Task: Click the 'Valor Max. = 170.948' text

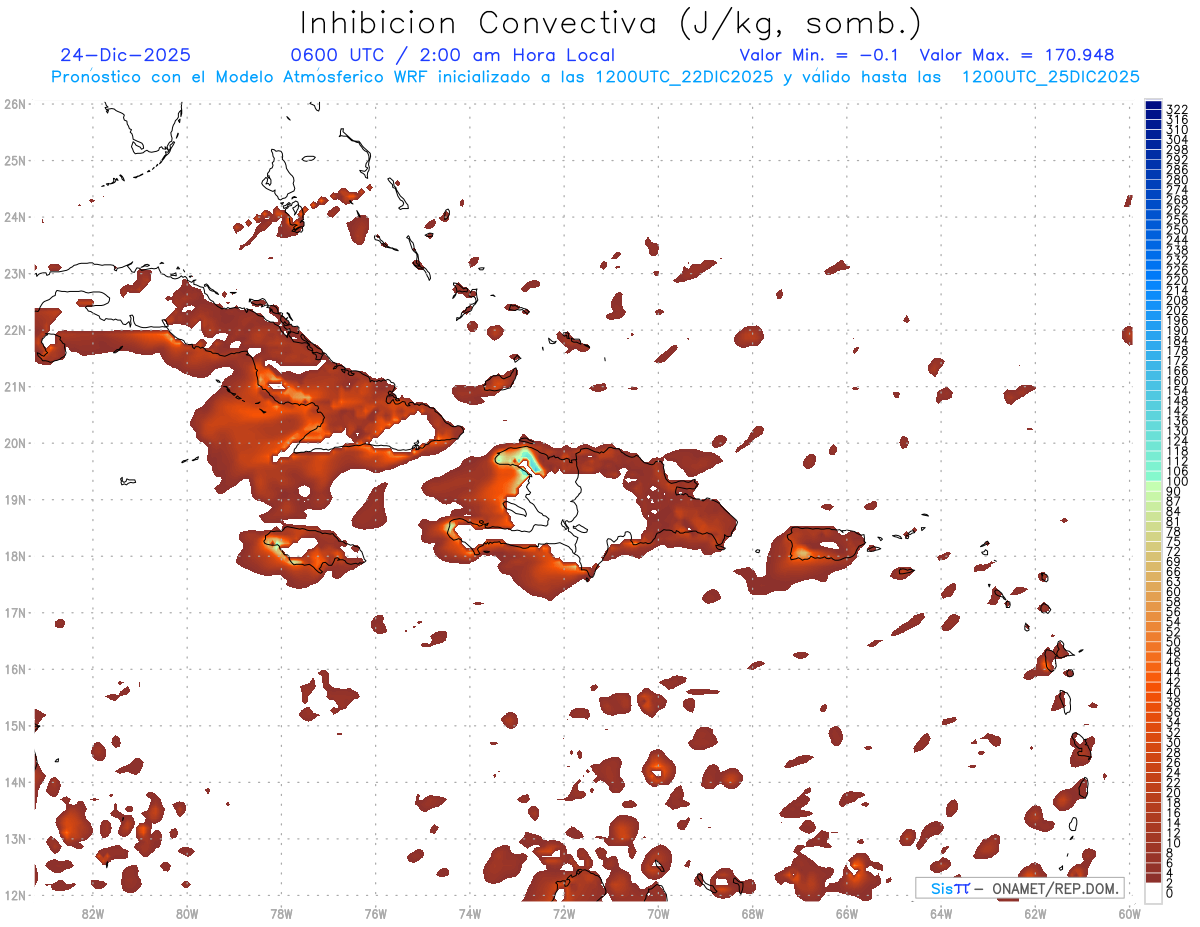Action: pyautogui.click(x=1016, y=55)
